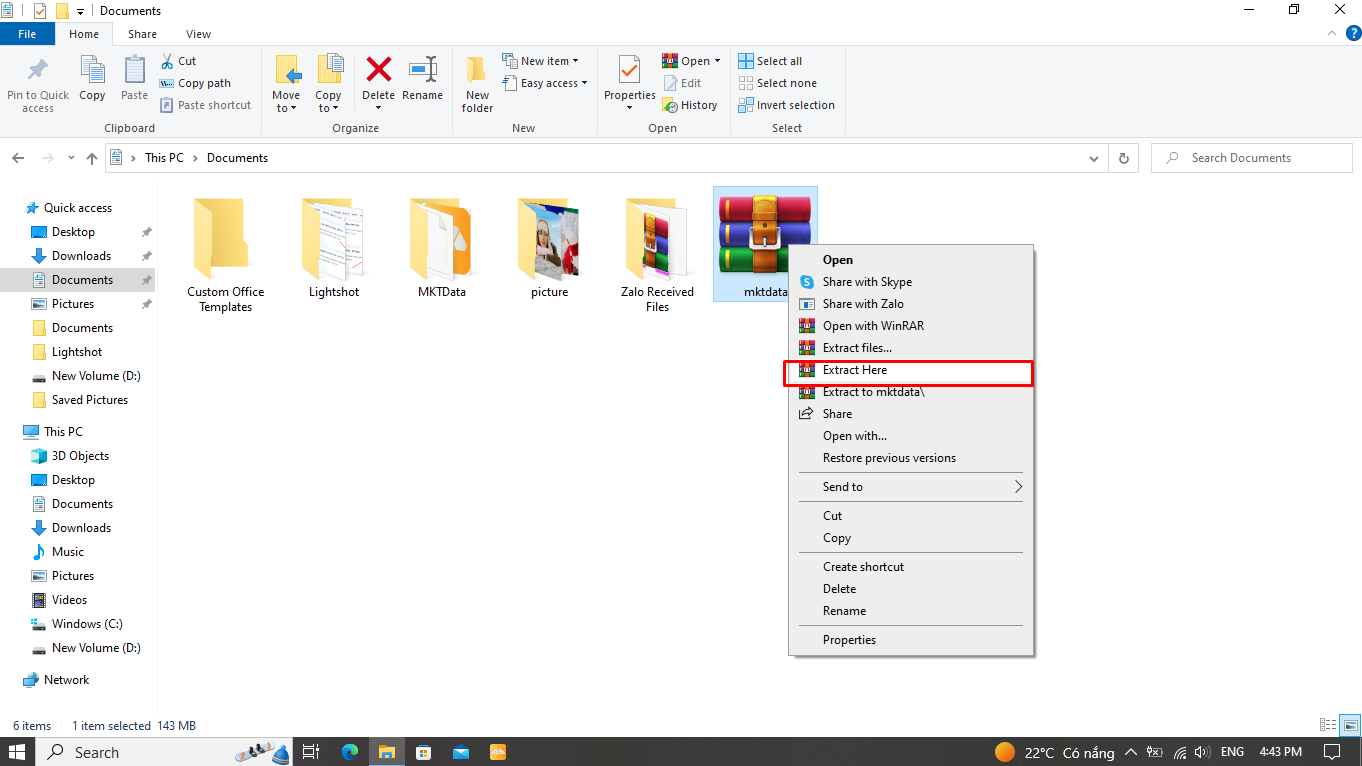Click the red Delete icon in ribbon
Screen dimensions: 1362x766
click(x=378, y=71)
